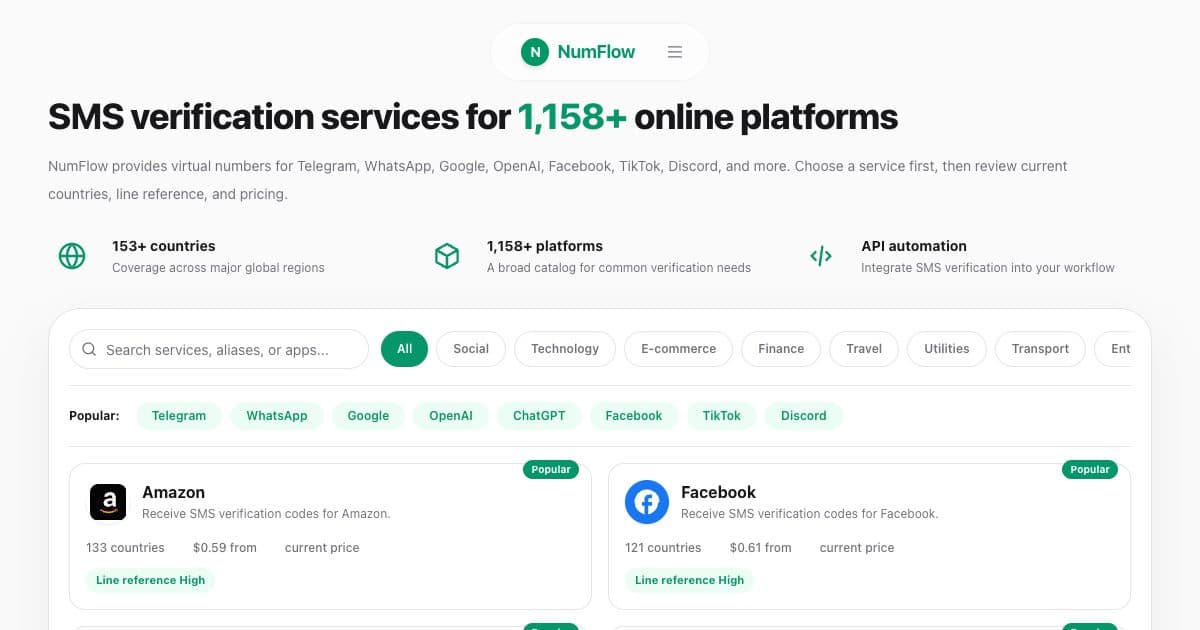The width and height of the screenshot is (1200, 630).
Task: Select the Technology category filter
Action: [565, 349]
